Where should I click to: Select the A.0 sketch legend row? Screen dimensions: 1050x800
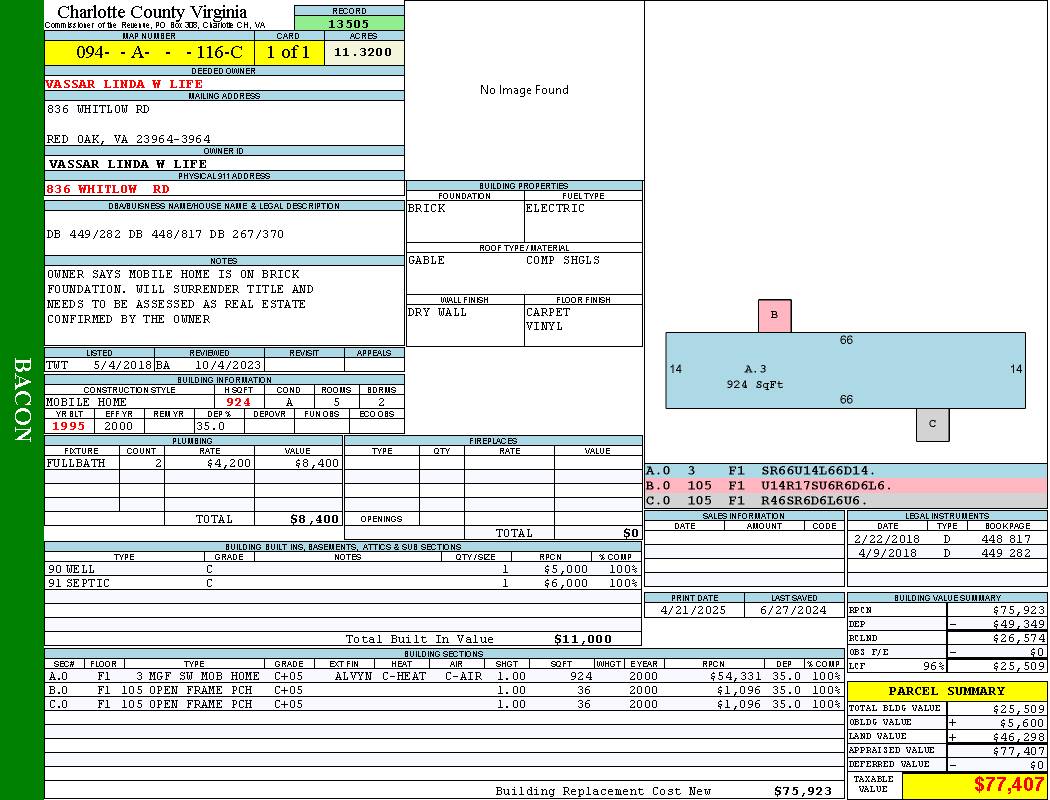845,470
